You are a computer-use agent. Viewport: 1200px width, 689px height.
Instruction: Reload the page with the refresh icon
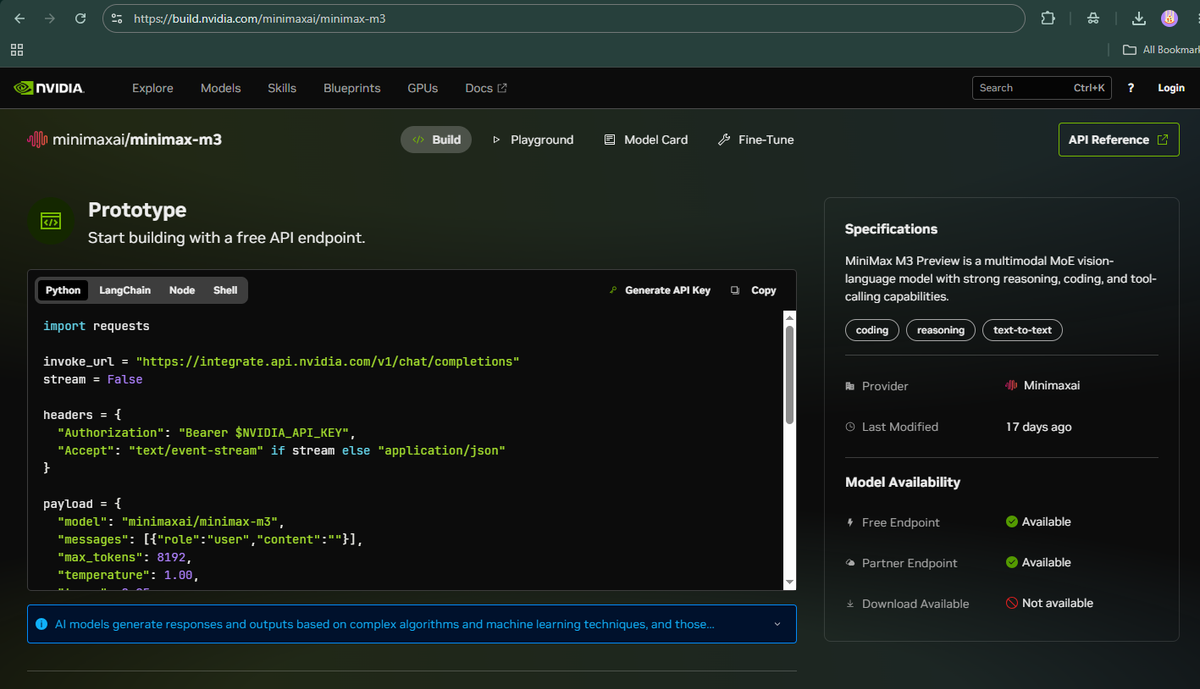click(x=81, y=18)
